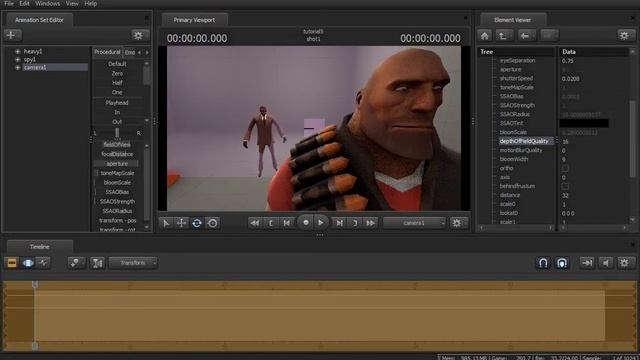
Task: Select the selection arrow manipulator tool
Action: click(x=166, y=223)
